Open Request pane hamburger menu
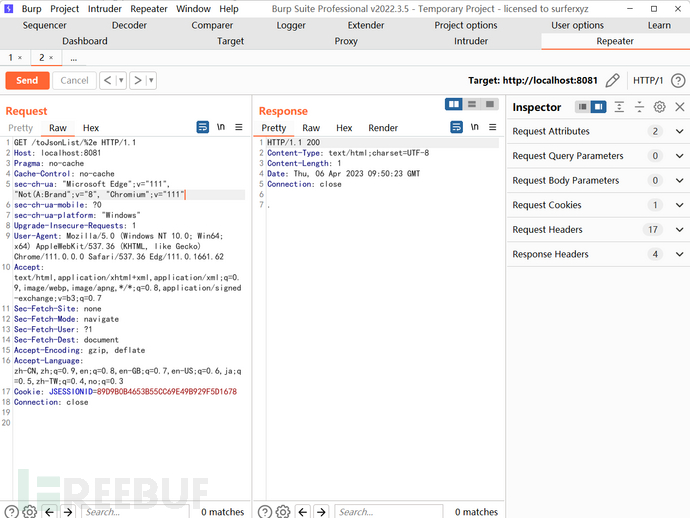Screen dimensions: 690x518 pyautogui.click(x=239, y=127)
